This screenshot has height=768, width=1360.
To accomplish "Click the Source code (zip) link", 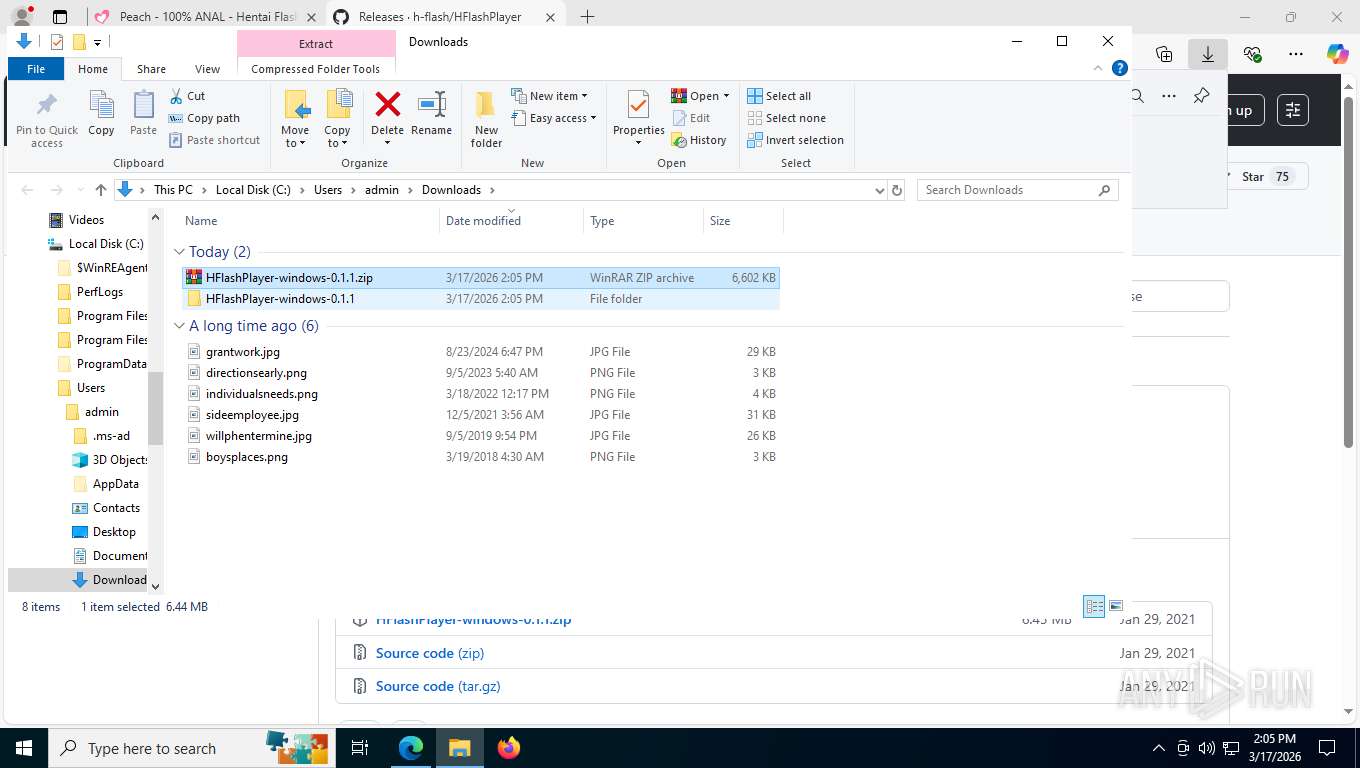I will pos(430,653).
